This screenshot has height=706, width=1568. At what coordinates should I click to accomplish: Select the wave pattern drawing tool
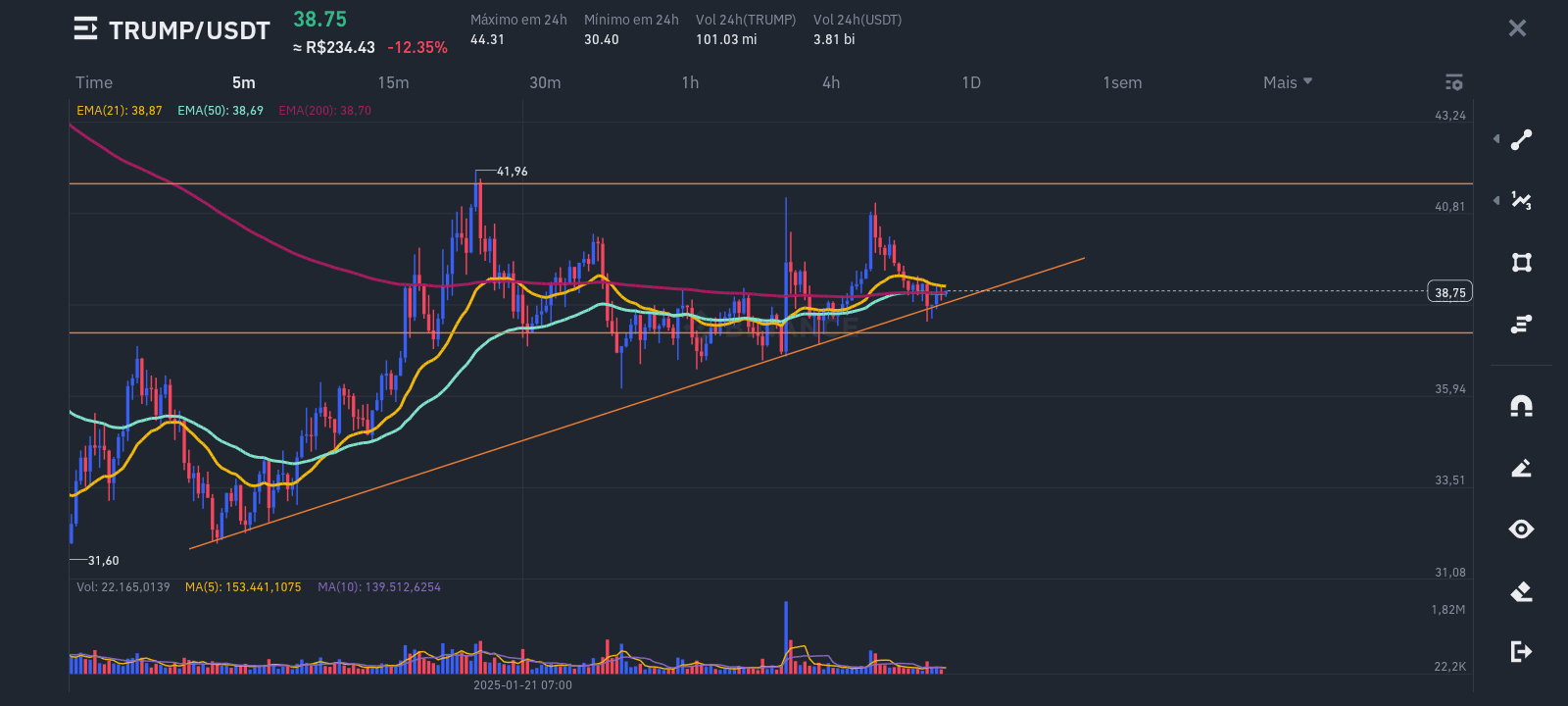(x=1521, y=201)
